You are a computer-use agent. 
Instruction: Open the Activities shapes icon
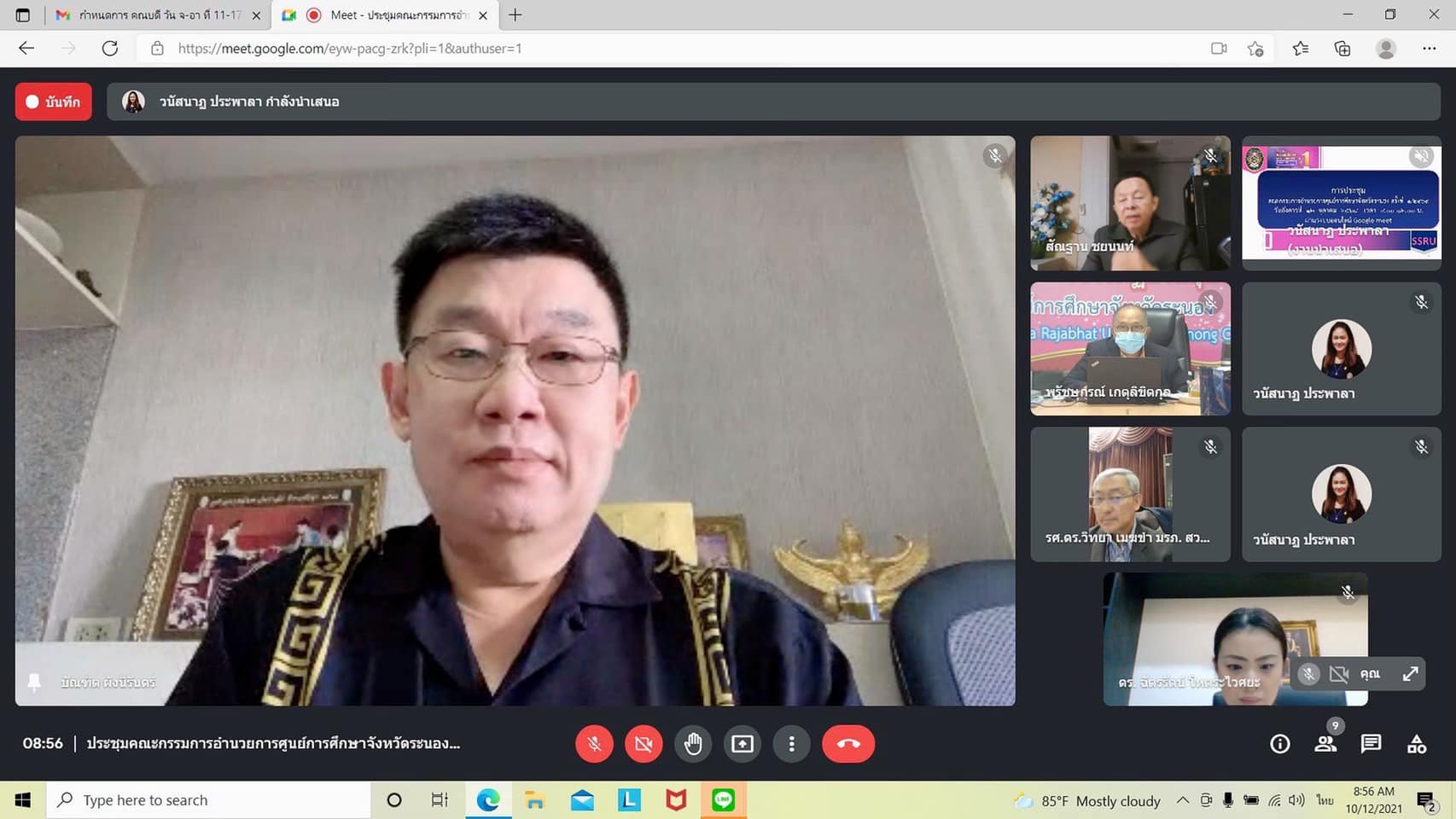point(1417,744)
